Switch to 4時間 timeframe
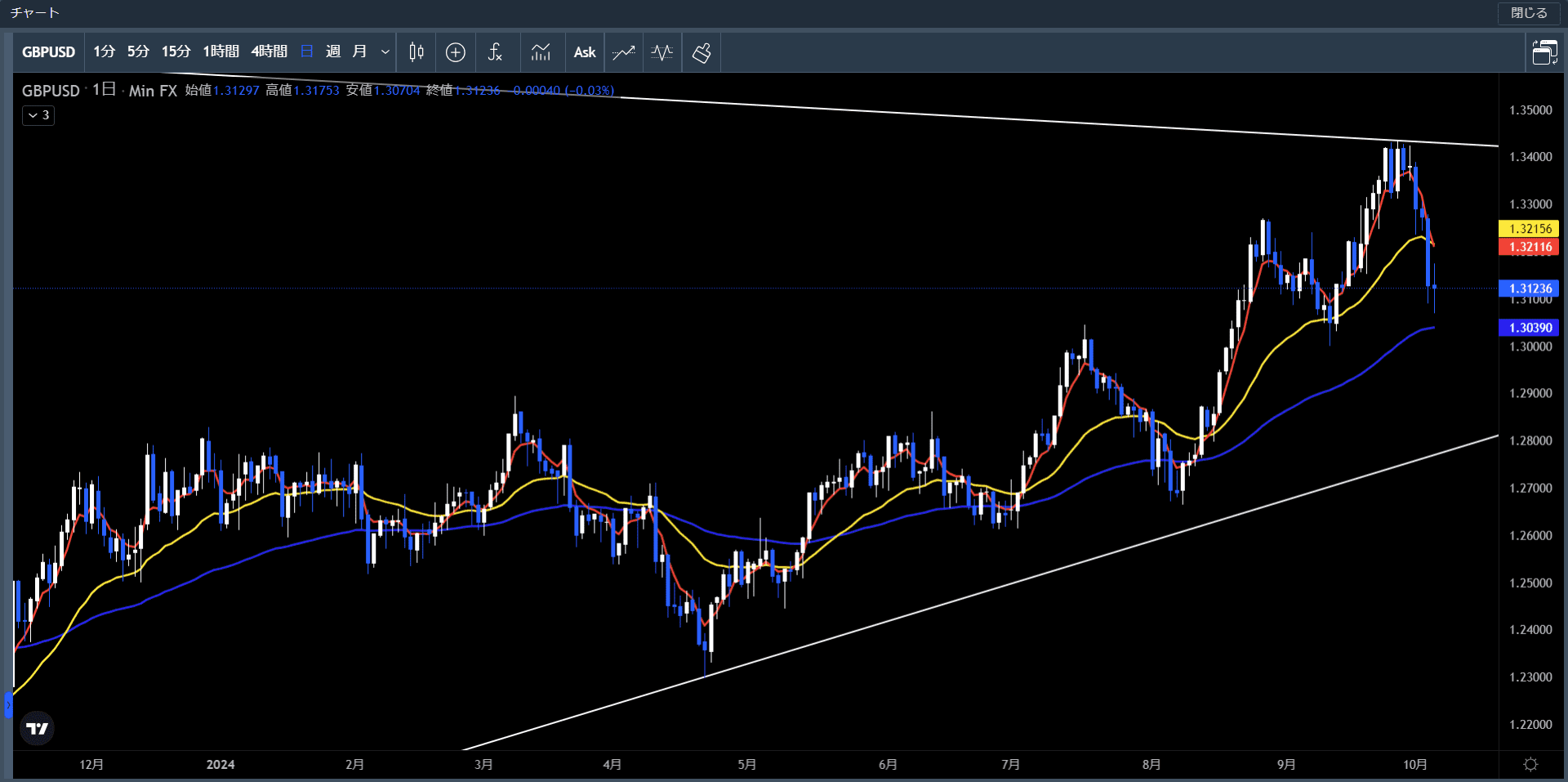Screen dimensions: 1568x782 tap(269, 51)
